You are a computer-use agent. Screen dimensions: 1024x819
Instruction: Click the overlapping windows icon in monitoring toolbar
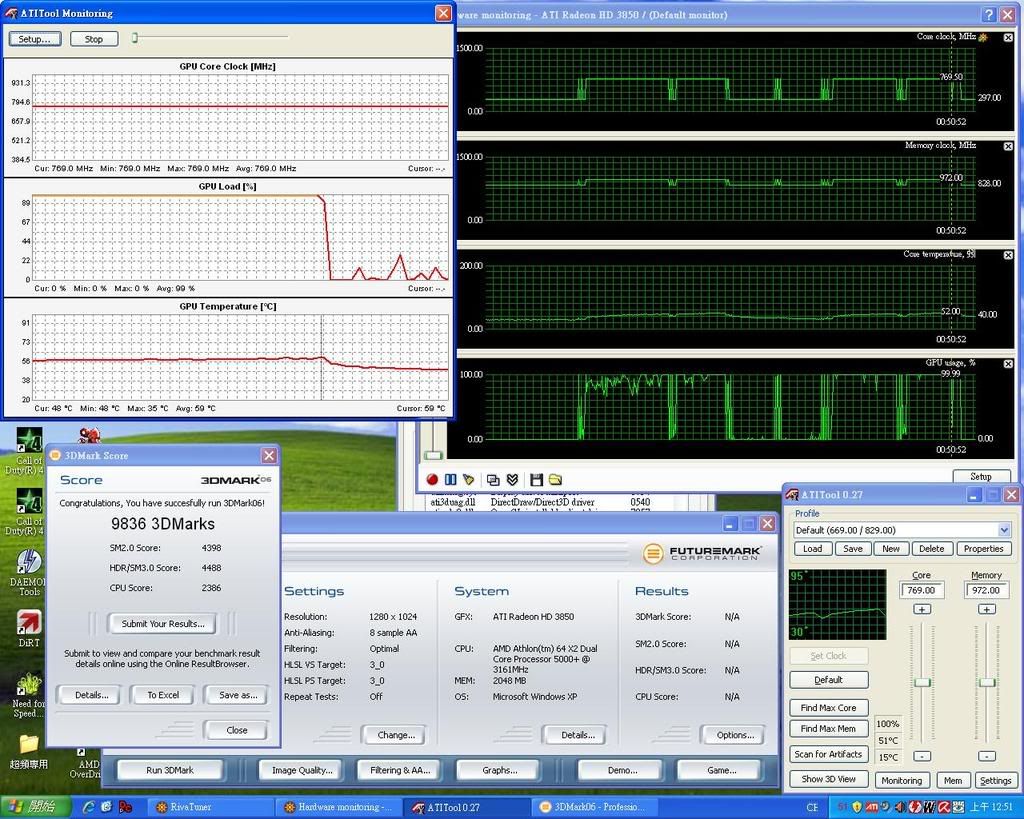pos(493,479)
